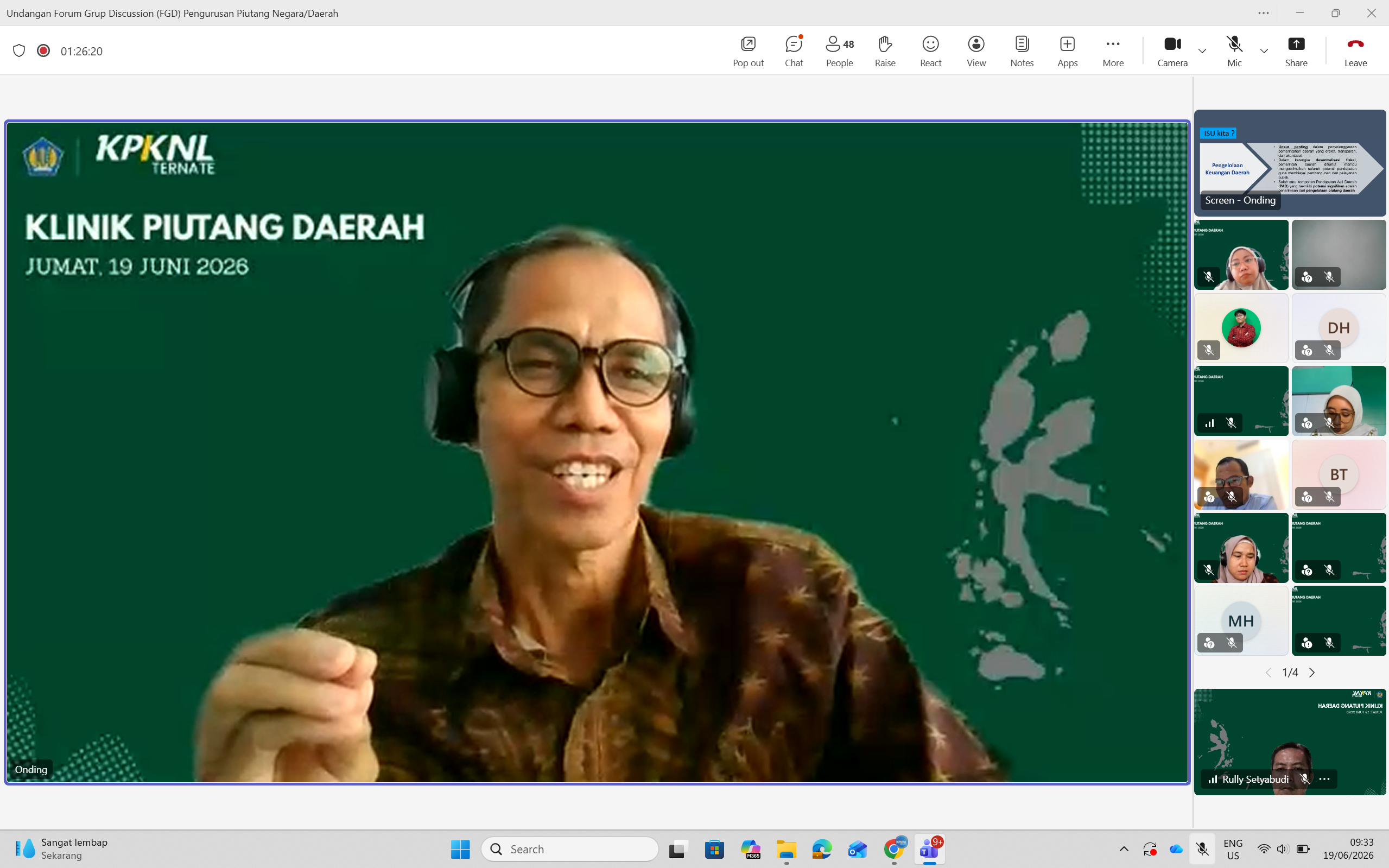Click the OneDrive cloud tray icon

coord(1176,848)
